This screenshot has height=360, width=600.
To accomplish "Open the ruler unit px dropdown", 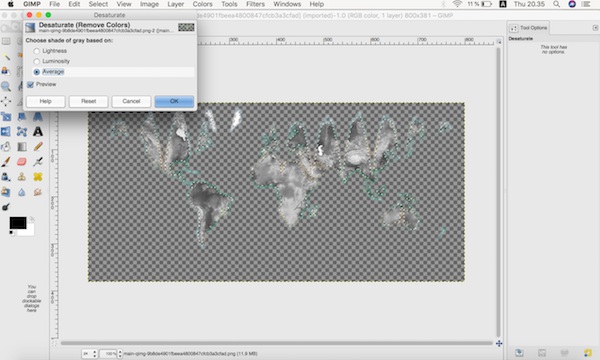I will coord(90,354).
